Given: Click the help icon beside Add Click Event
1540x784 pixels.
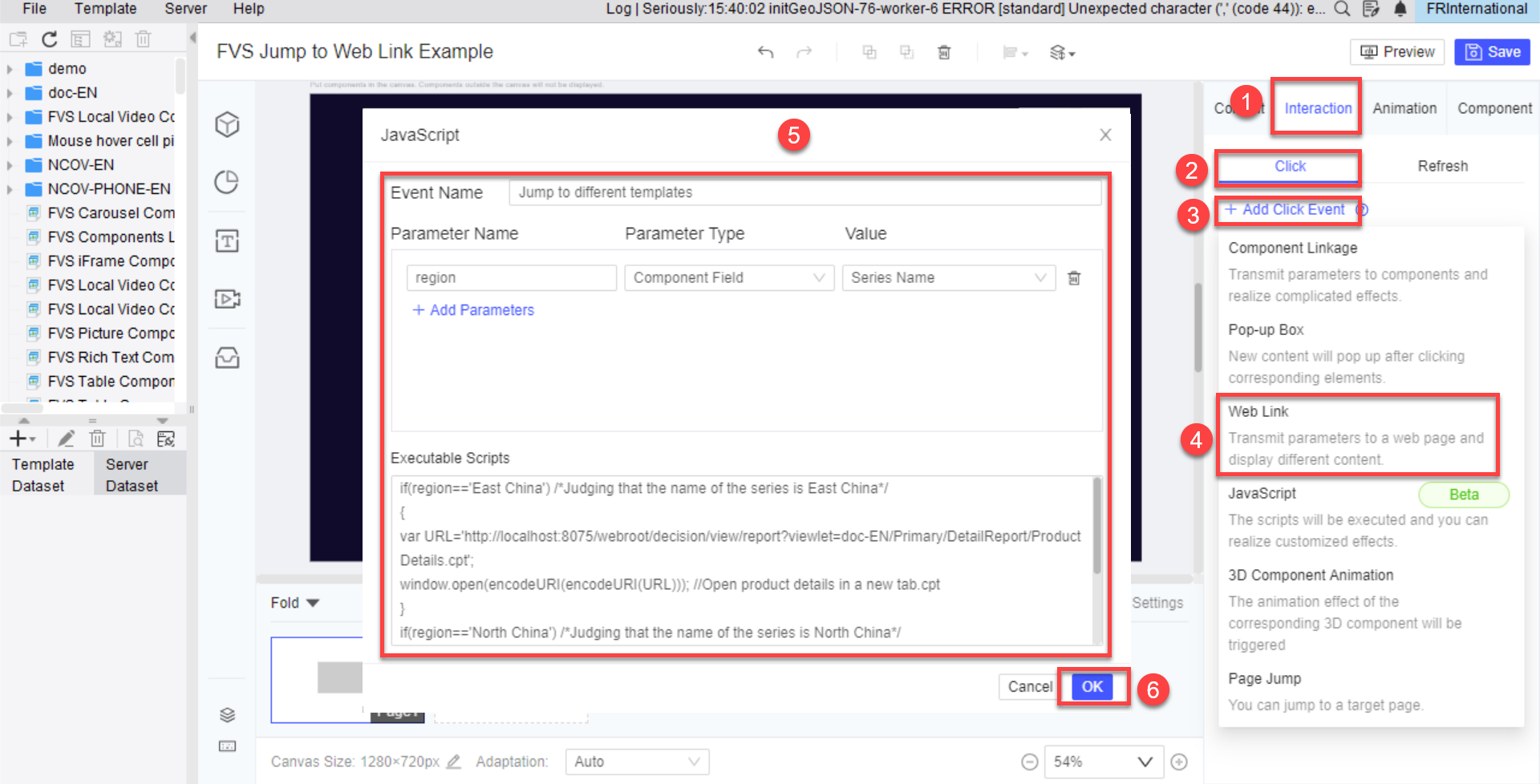Looking at the screenshot, I should coord(1362,210).
